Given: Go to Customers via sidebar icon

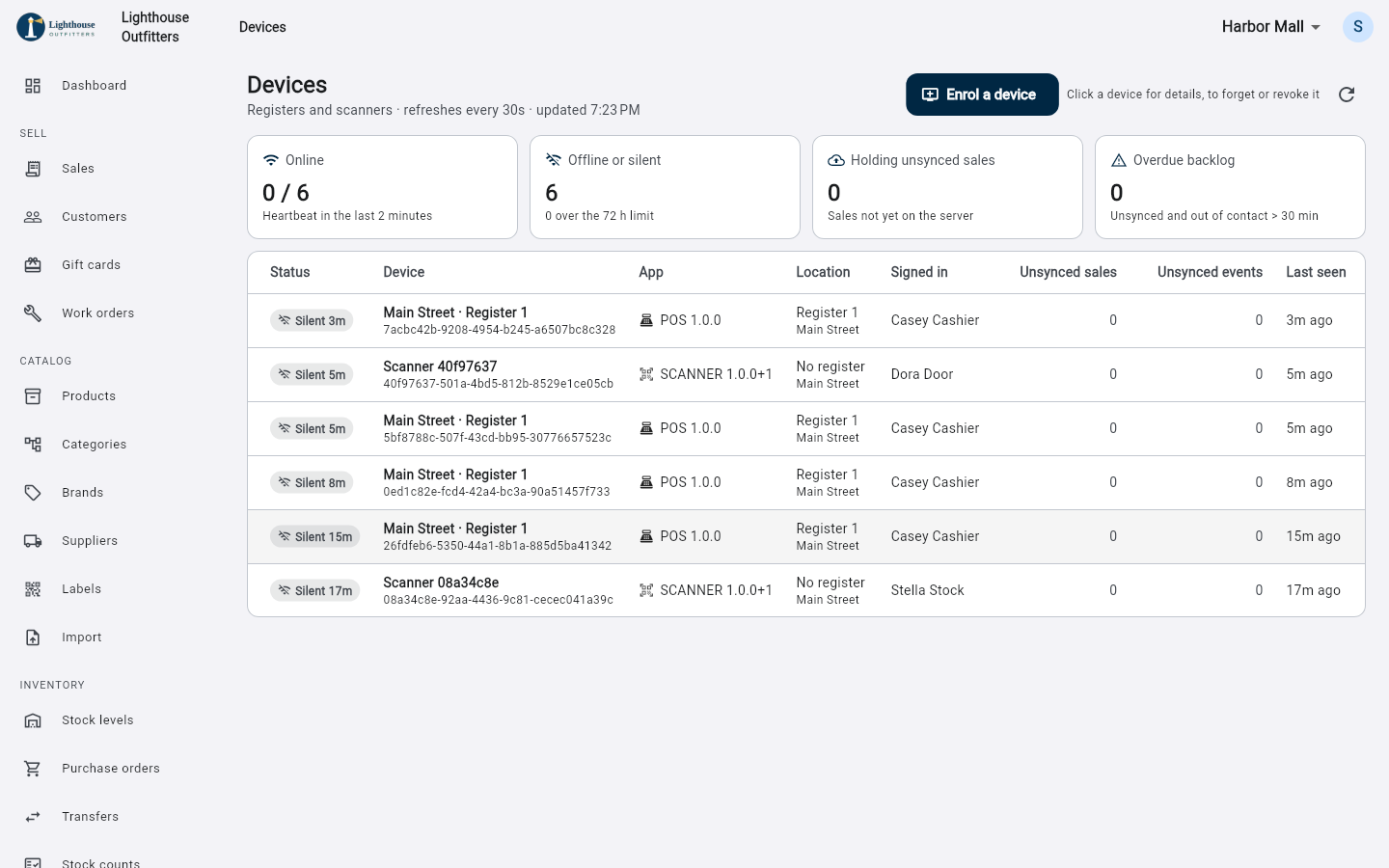Looking at the screenshot, I should click(x=33, y=217).
